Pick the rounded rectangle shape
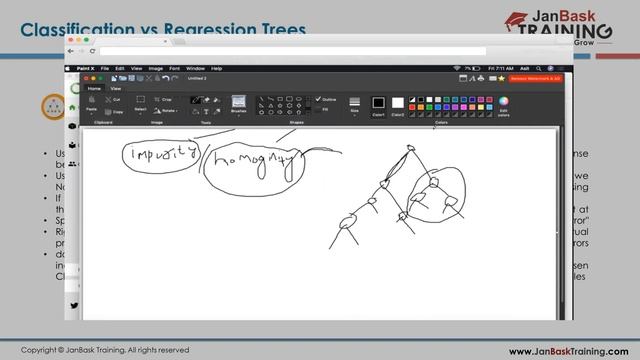The width and height of the screenshot is (640, 360). 289,99
